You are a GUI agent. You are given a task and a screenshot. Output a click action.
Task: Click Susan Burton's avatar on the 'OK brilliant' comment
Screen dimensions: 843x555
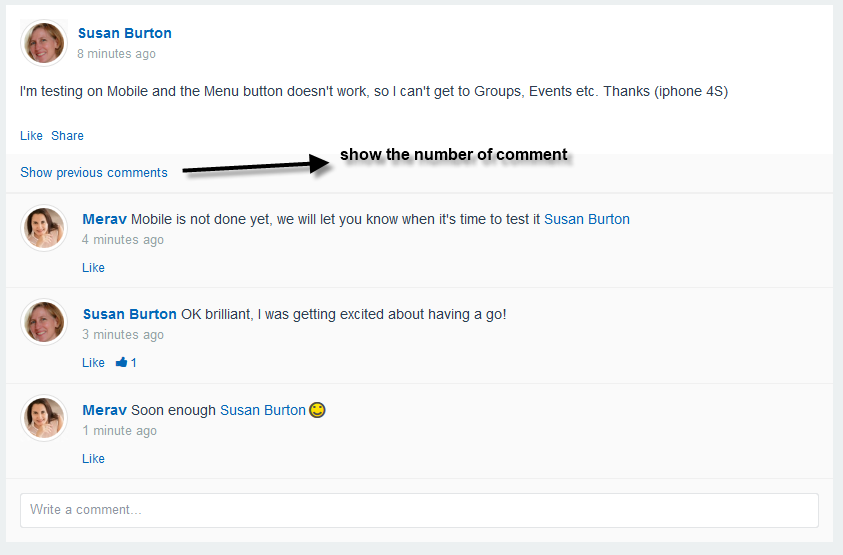44,322
